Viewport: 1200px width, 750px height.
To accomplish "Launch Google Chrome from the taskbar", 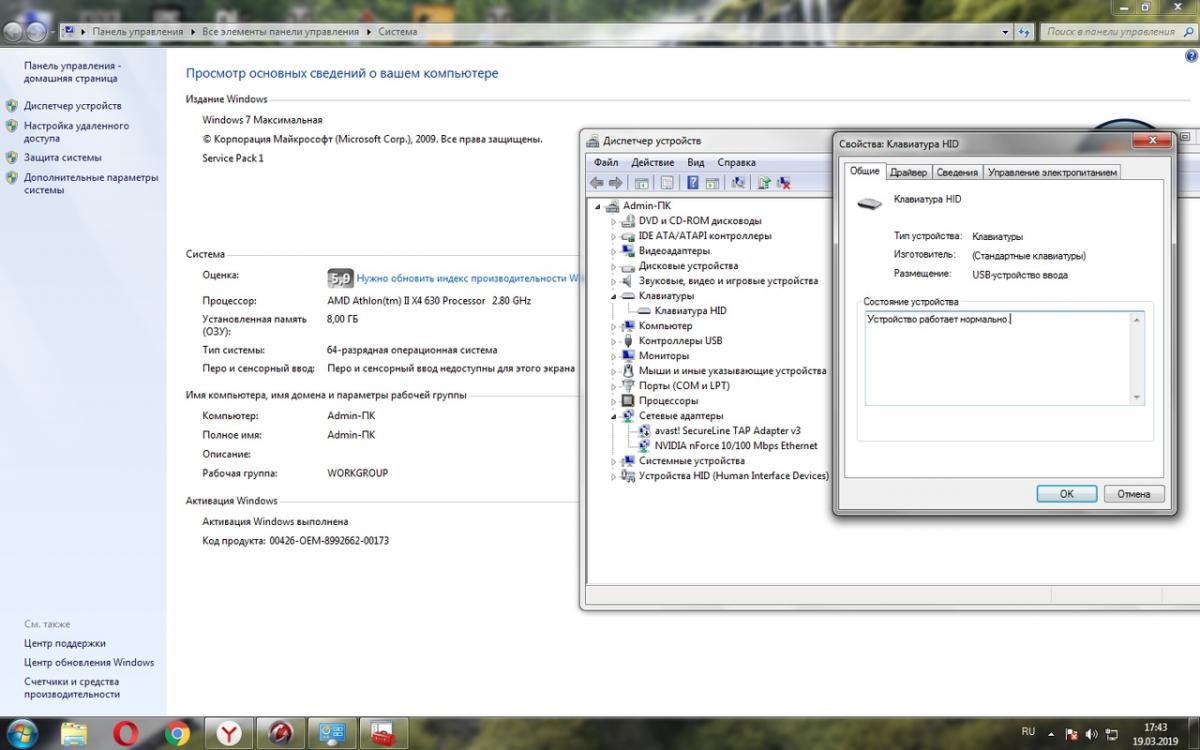I will [178, 734].
